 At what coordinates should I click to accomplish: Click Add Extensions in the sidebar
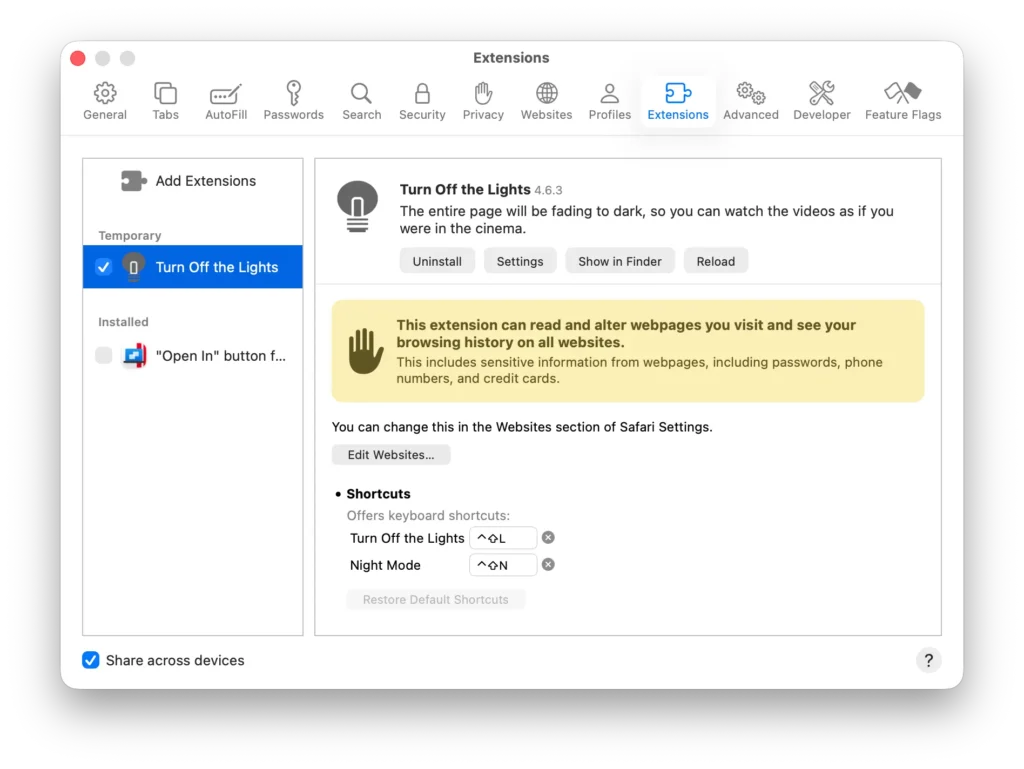(x=190, y=181)
